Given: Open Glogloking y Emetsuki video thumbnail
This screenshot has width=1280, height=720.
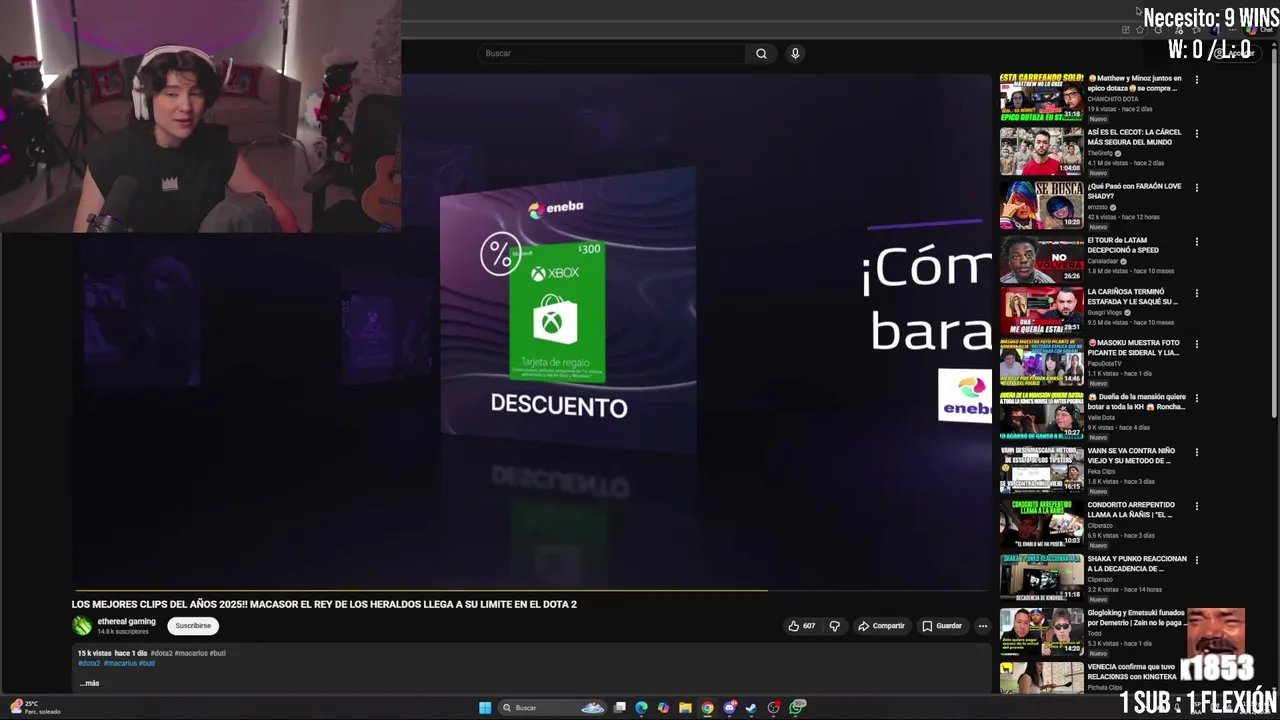Looking at the screenshot, I should 1041,631.
